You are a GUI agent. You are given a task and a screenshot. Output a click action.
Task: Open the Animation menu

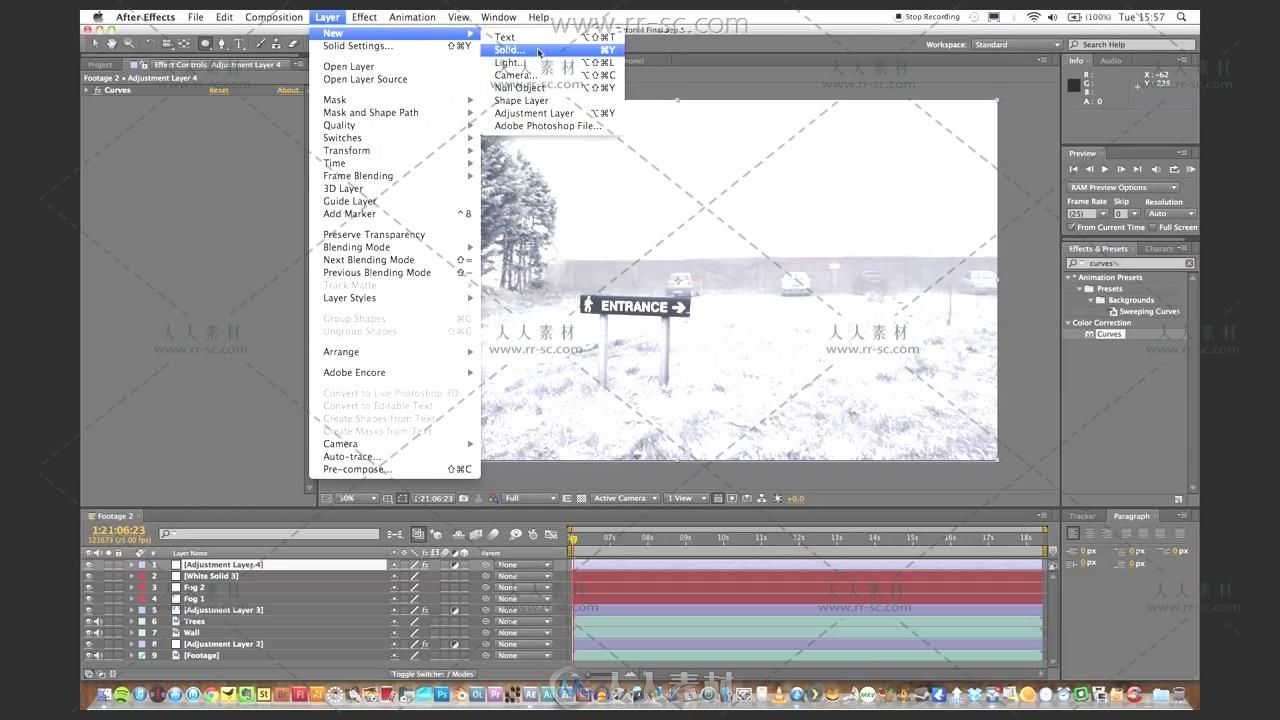[x=412, y=17]
